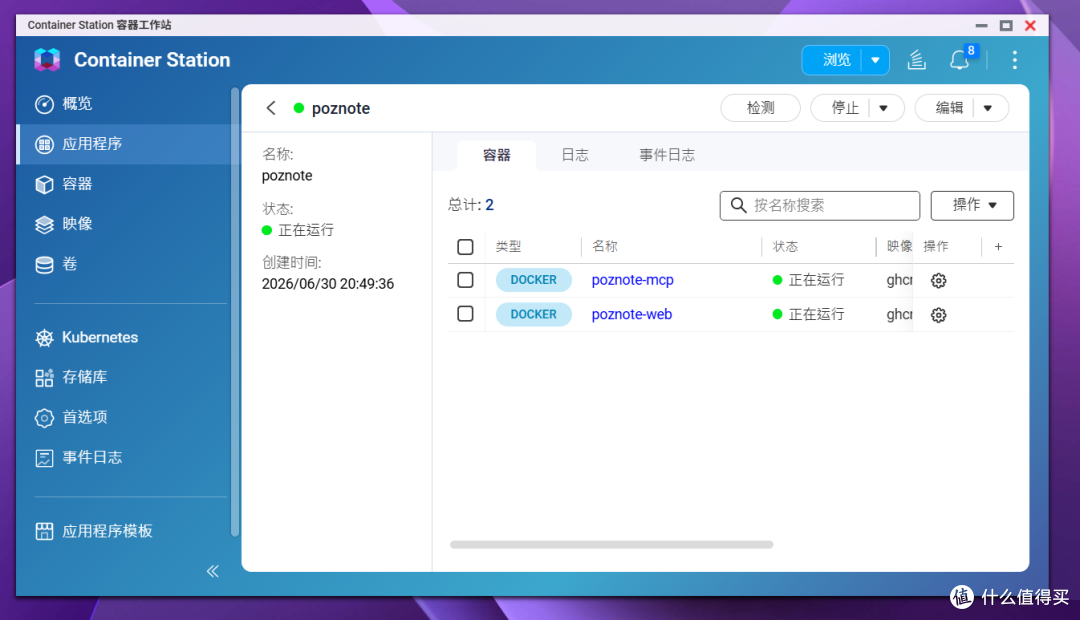Open 事件日志 in the sidebar

(79, 457)
